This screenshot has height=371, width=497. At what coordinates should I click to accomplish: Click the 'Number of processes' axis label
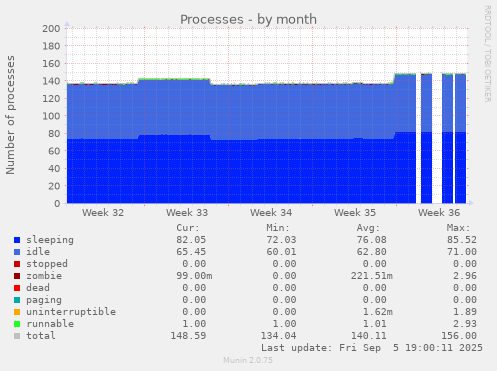pos(10,115)
